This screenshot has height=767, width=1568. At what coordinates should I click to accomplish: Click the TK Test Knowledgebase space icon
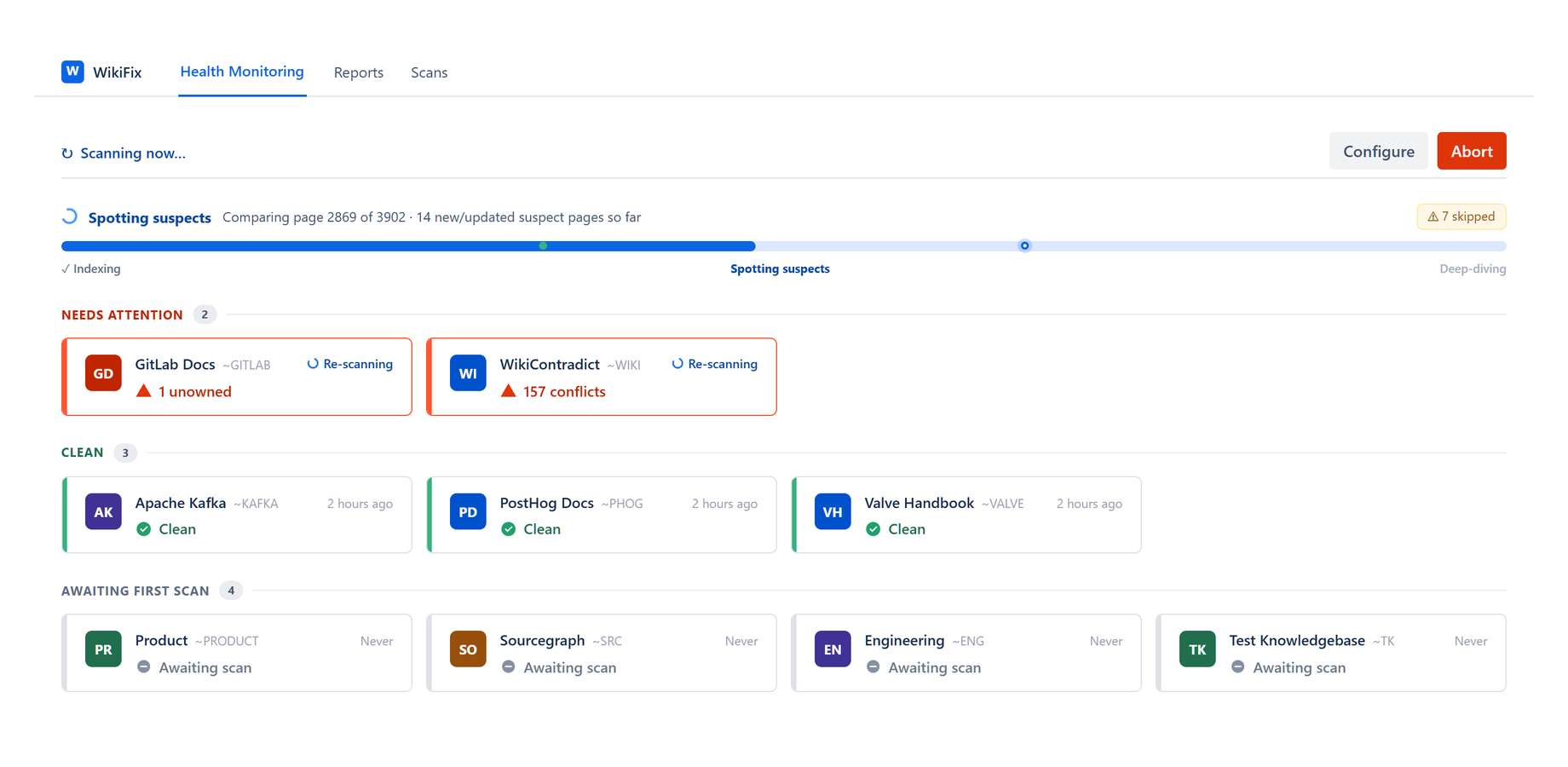point(1197,649)
